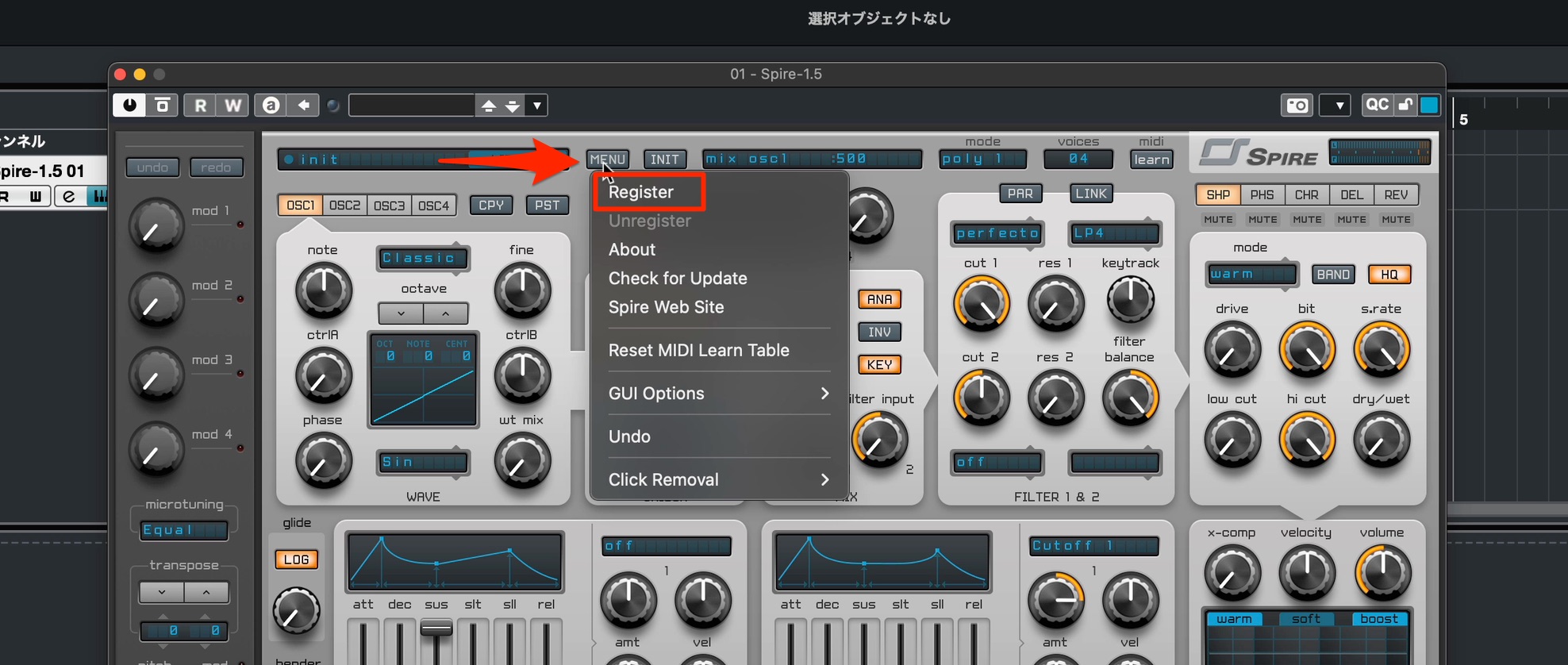Open the LP4 filter mode selector

pyautogui.click(x=1115, y=233)
